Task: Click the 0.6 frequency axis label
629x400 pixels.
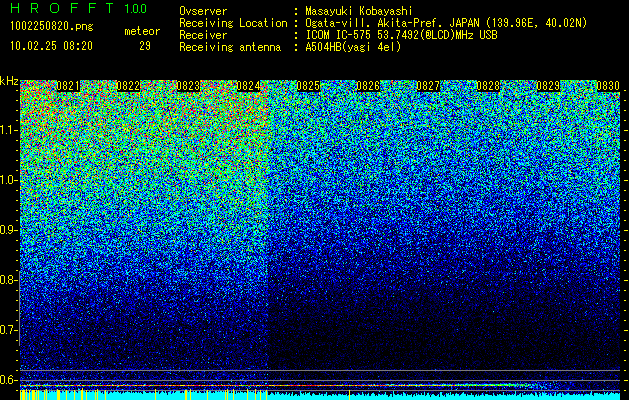Action: 8,380
